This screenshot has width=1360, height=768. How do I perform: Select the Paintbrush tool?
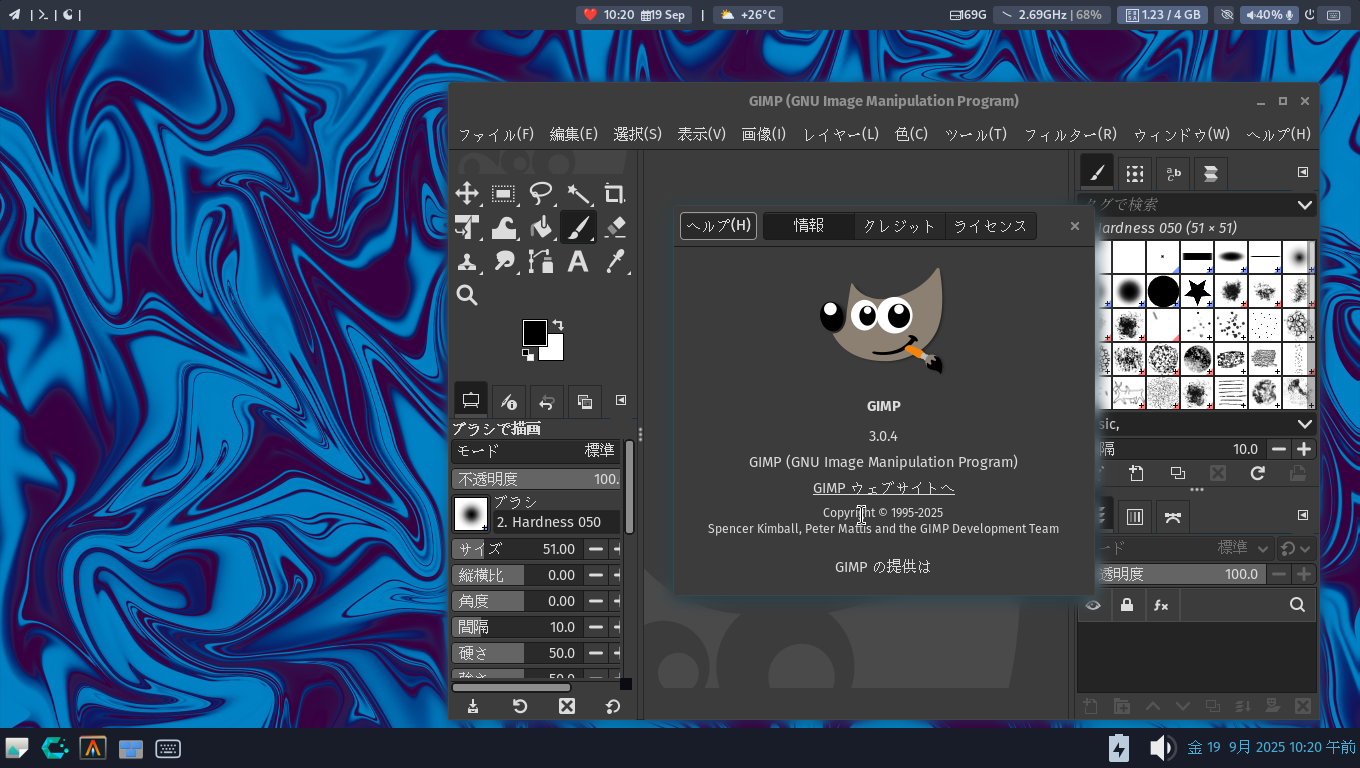578,228
